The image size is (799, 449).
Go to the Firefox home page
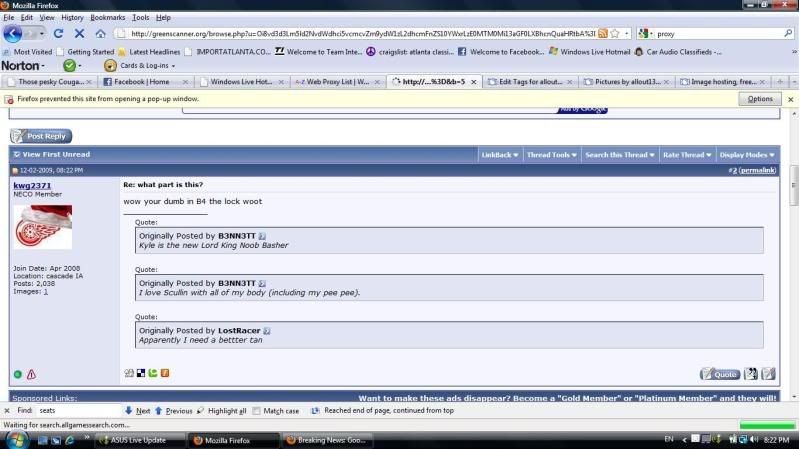pos(100,33)
